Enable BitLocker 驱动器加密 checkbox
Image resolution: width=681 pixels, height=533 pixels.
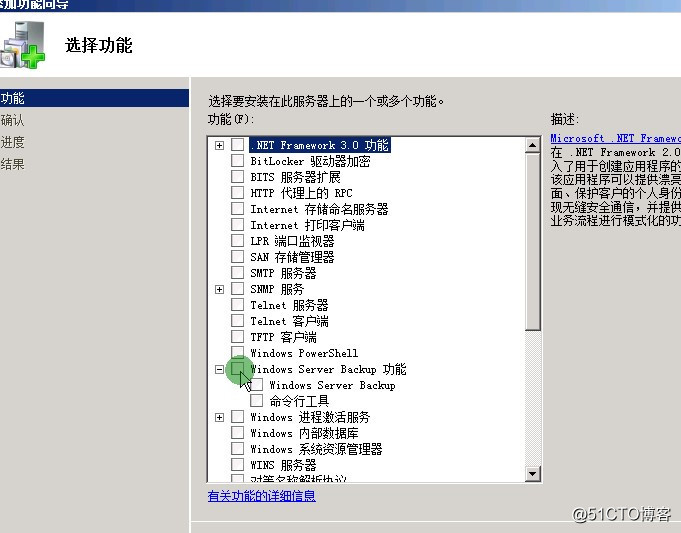[x=237, y=161]
